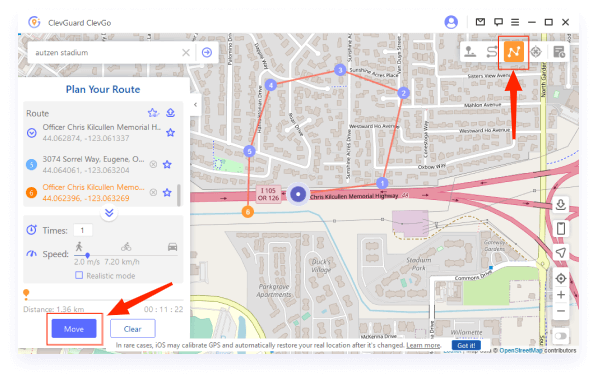
Task: Click the Clear button
Action: [132, 329]
